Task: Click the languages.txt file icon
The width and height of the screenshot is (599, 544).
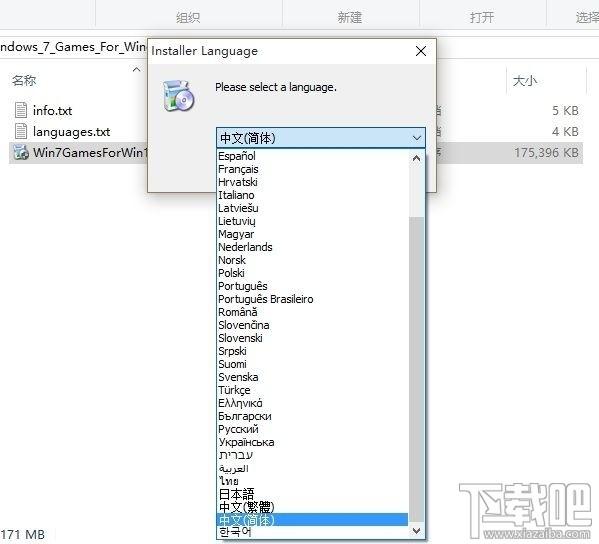Action: tap(21, 131)
